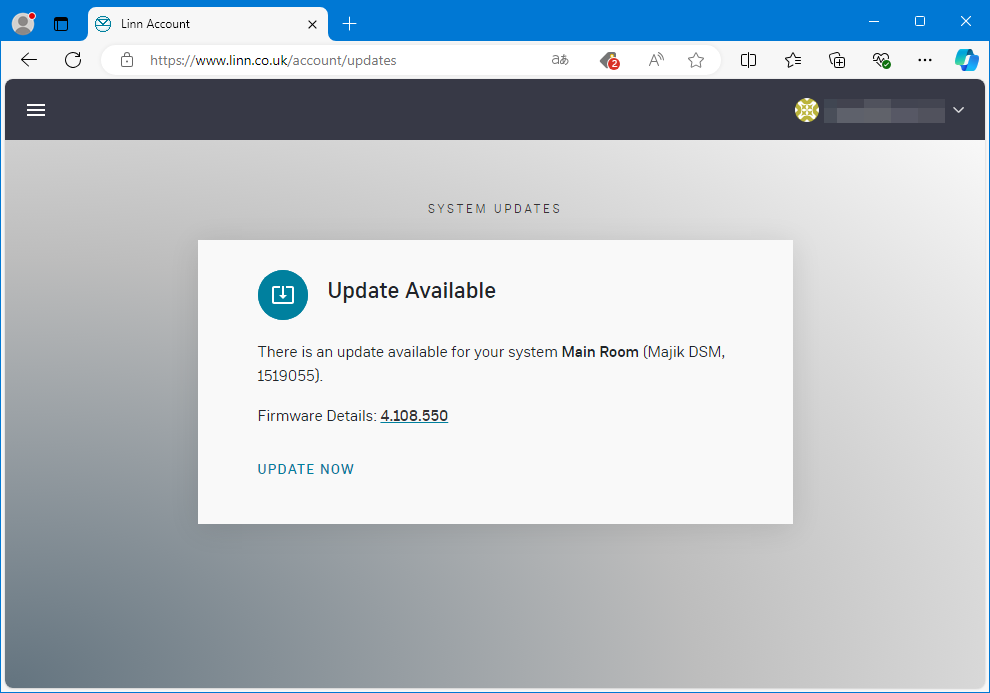Open firmware details 4.108.550 link
The width and height of the screenshot is (990, 693).
[414, 416]
